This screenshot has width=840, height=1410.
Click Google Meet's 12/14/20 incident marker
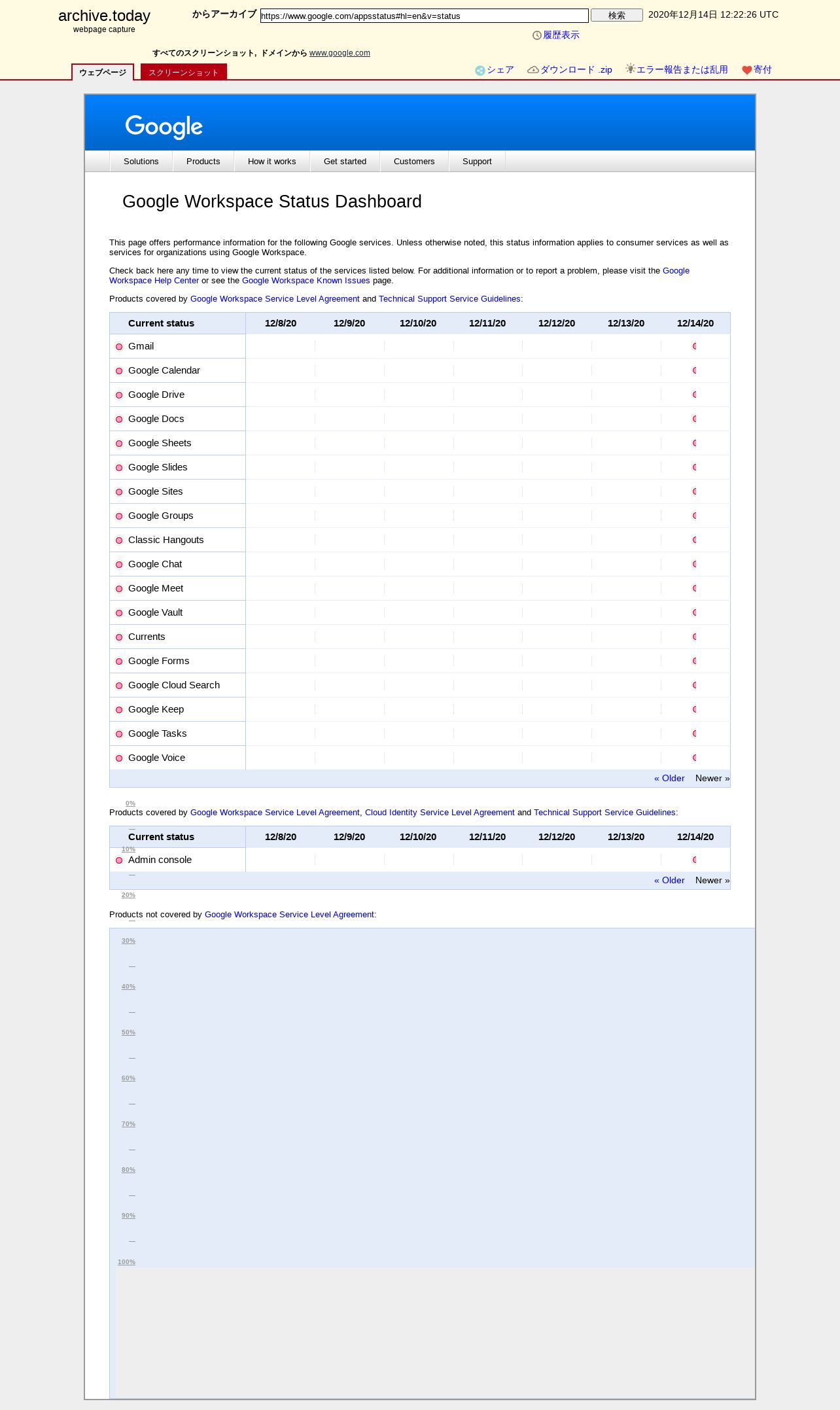(694, 588)
